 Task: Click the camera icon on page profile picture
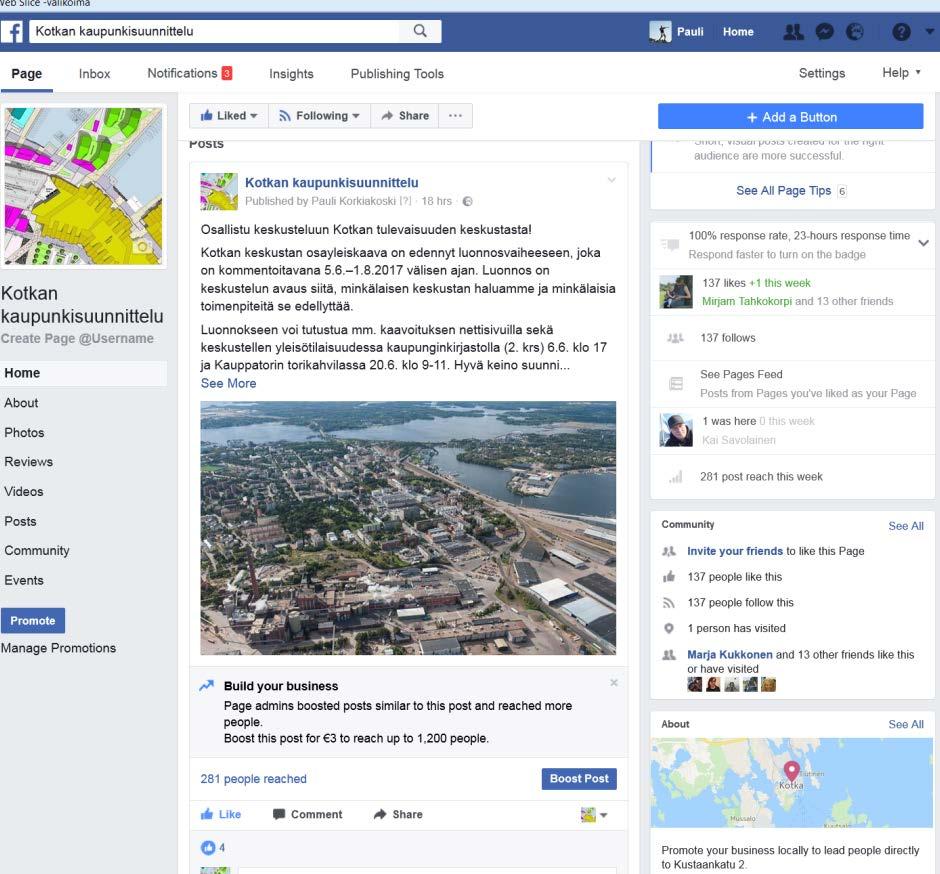point(142,246)
